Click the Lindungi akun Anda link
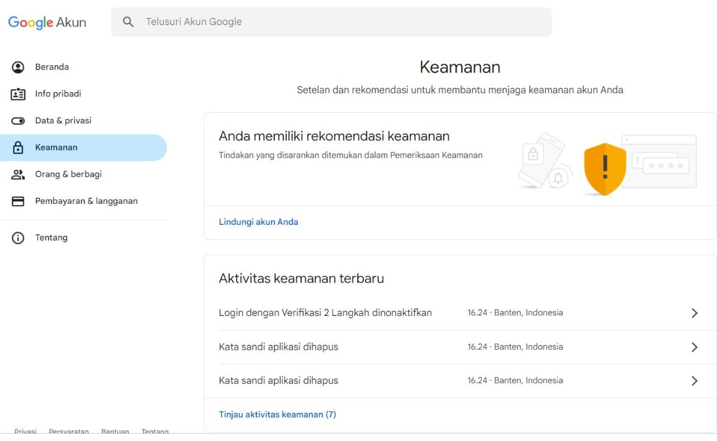717x441 pixels. tap(258, 222)
